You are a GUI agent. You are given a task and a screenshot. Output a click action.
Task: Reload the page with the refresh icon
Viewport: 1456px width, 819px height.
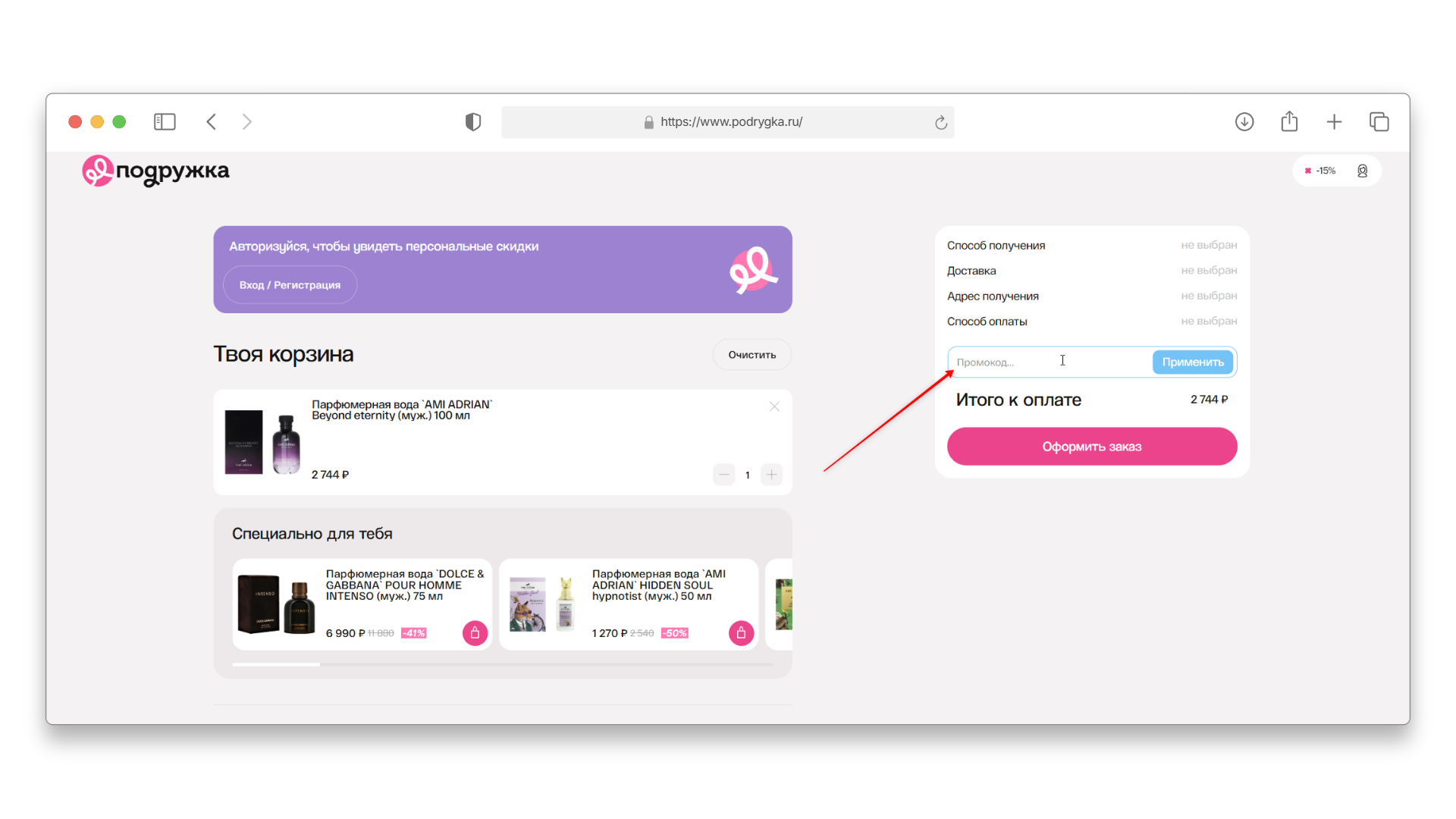(x=940, y=122)
